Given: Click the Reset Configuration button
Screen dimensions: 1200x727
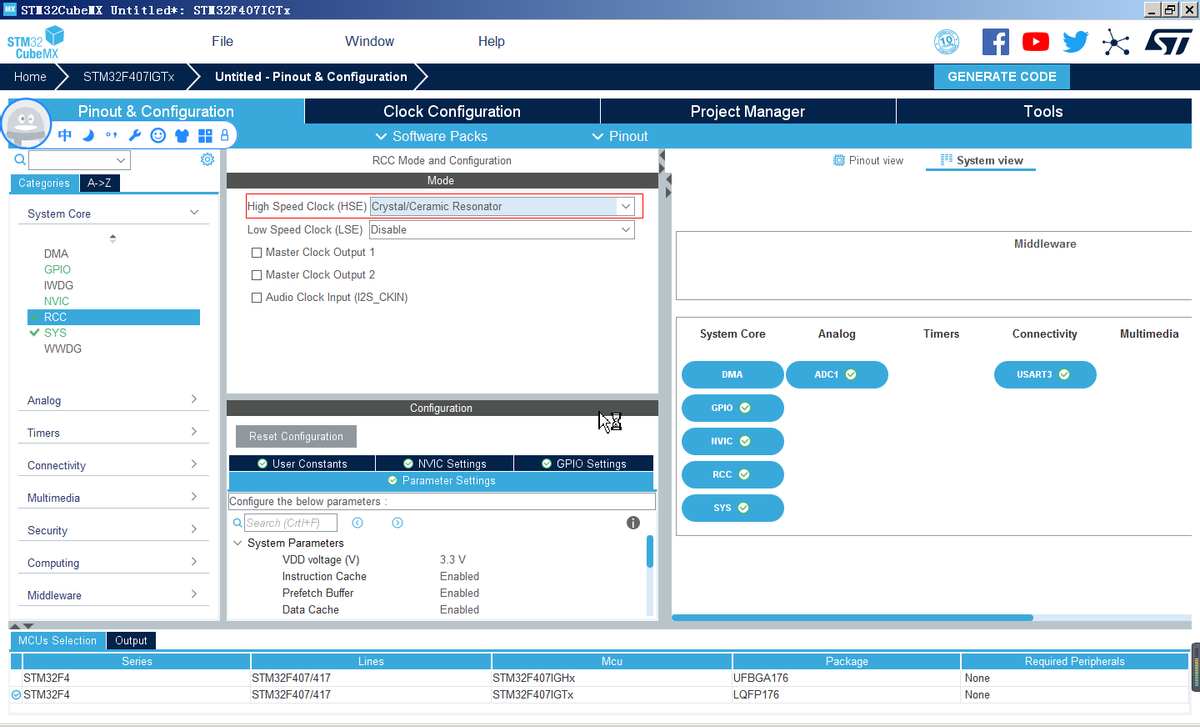Looking at the screenshot, I should 296,436.
